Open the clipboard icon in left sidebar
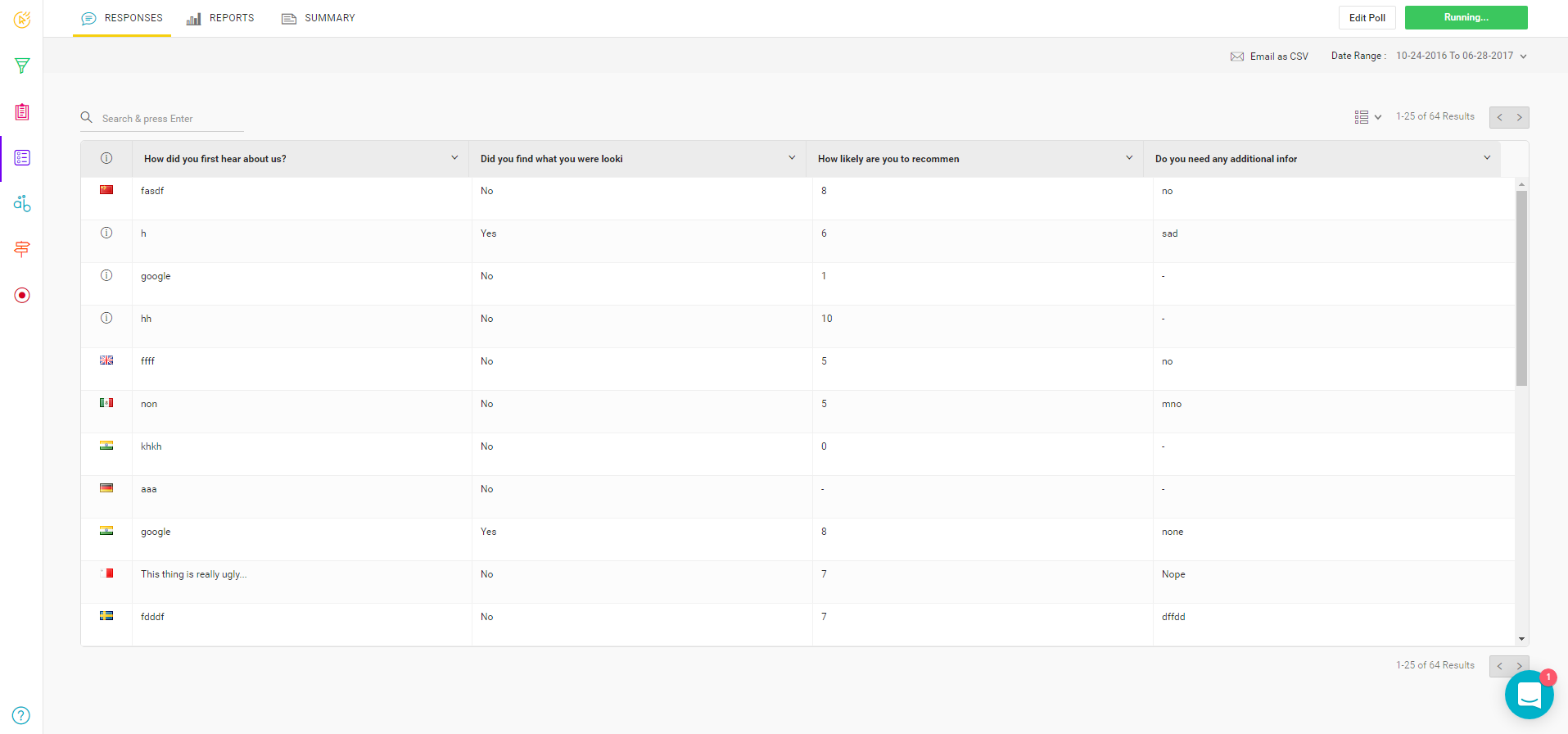The height and width of the screenshot is (734, 1568). 22,111
